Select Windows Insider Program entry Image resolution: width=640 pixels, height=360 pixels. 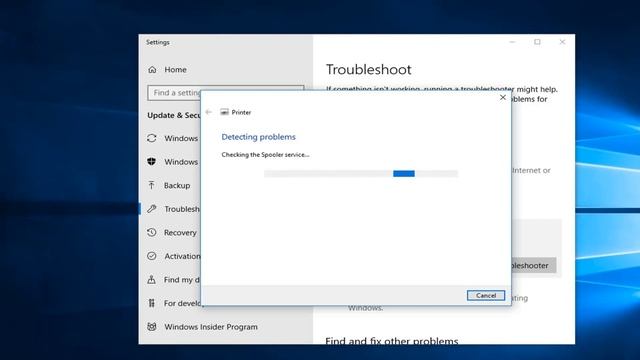point(211,327)
